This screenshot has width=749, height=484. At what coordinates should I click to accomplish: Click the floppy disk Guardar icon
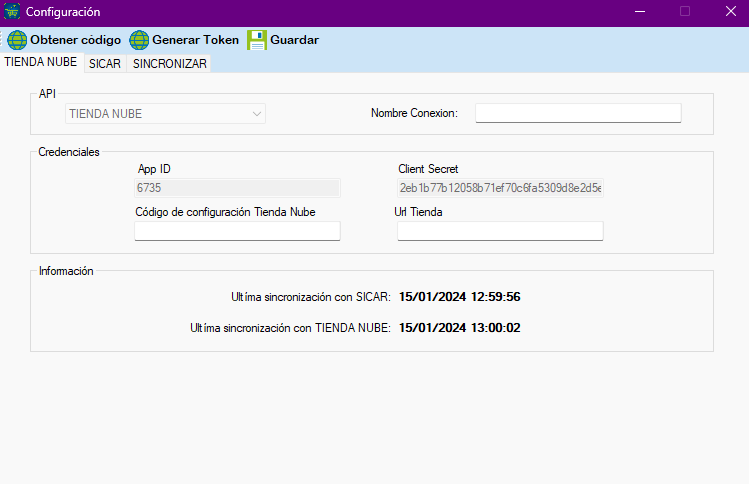click(257, 40)
